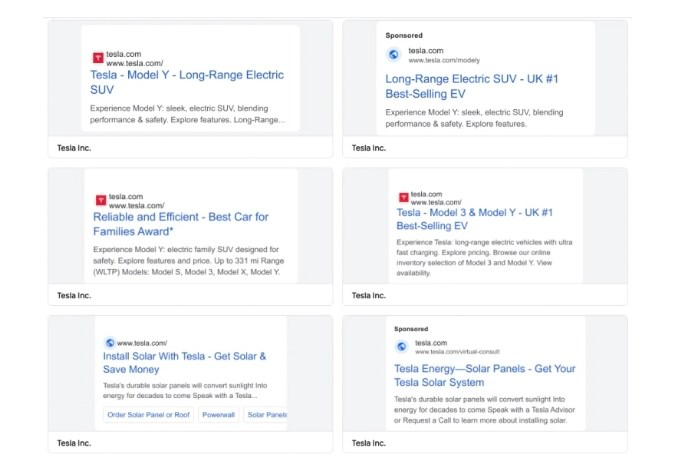
Task: Open 'Reliable and Efficient - Best Car for Families Award' link
Action: pos(181,224)
